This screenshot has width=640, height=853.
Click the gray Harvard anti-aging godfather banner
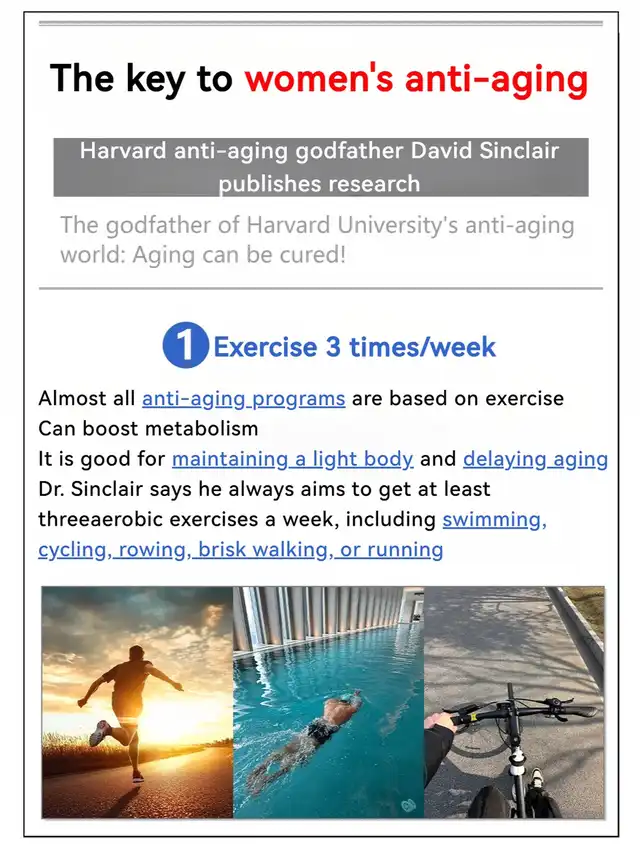(321, 167)
